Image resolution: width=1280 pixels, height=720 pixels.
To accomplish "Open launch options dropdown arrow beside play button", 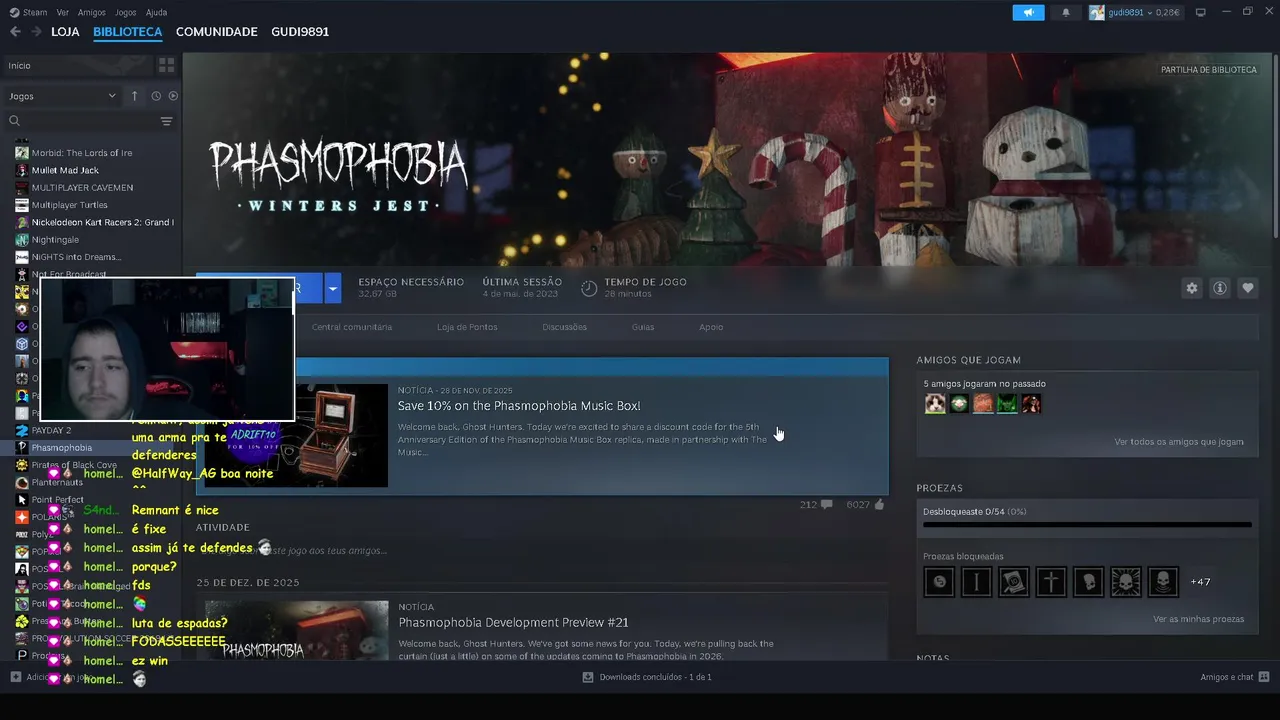I will [x=333, y=288].
